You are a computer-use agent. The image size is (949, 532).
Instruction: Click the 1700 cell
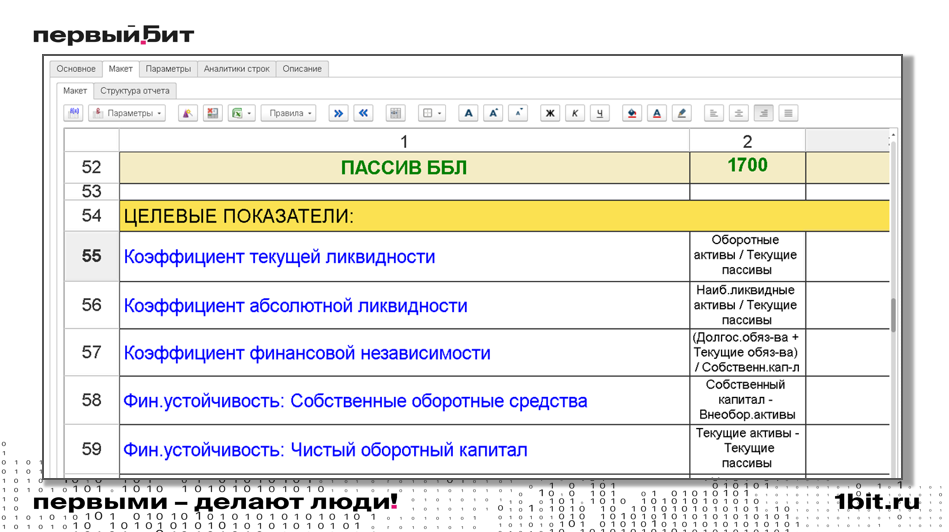point(747,168)
